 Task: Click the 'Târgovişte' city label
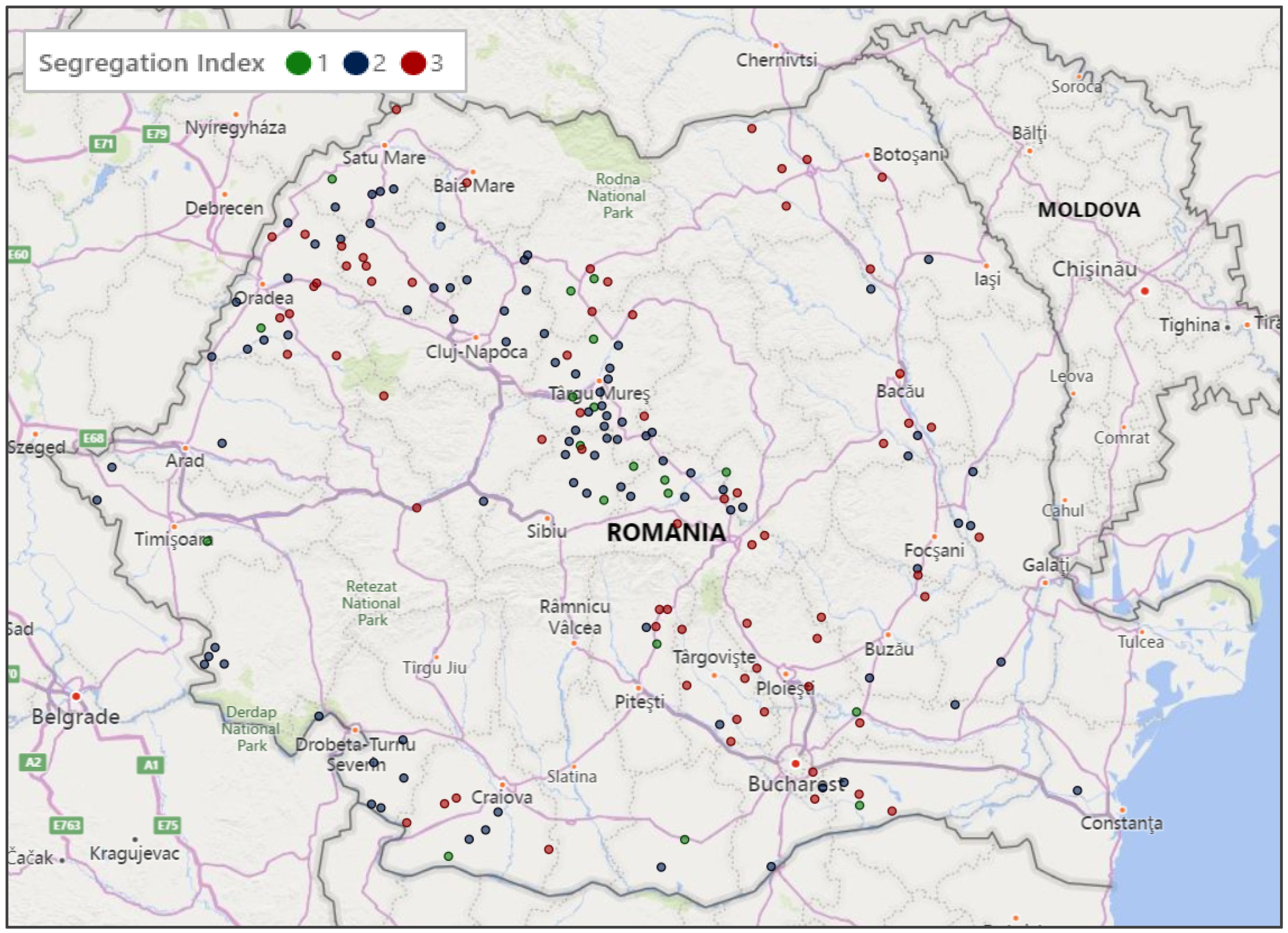click(x=714, y=657)
